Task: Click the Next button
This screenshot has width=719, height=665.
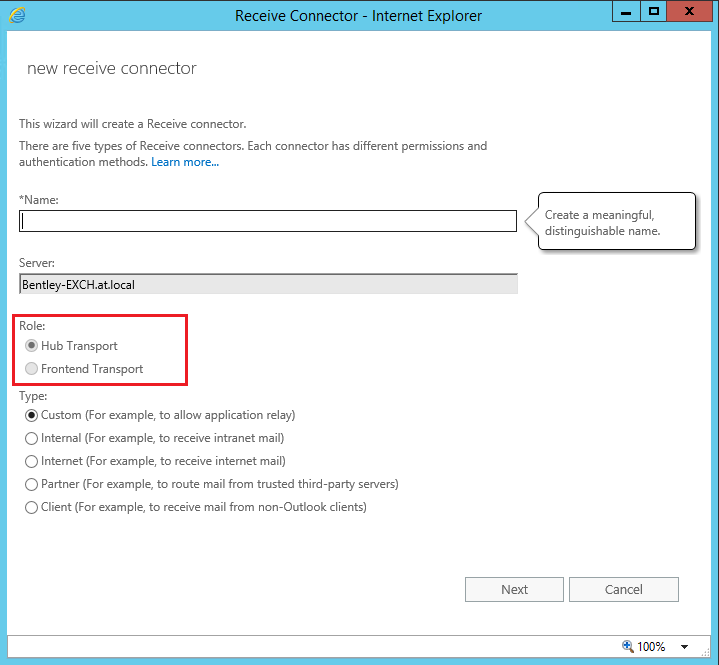Action: pos(514,589)
